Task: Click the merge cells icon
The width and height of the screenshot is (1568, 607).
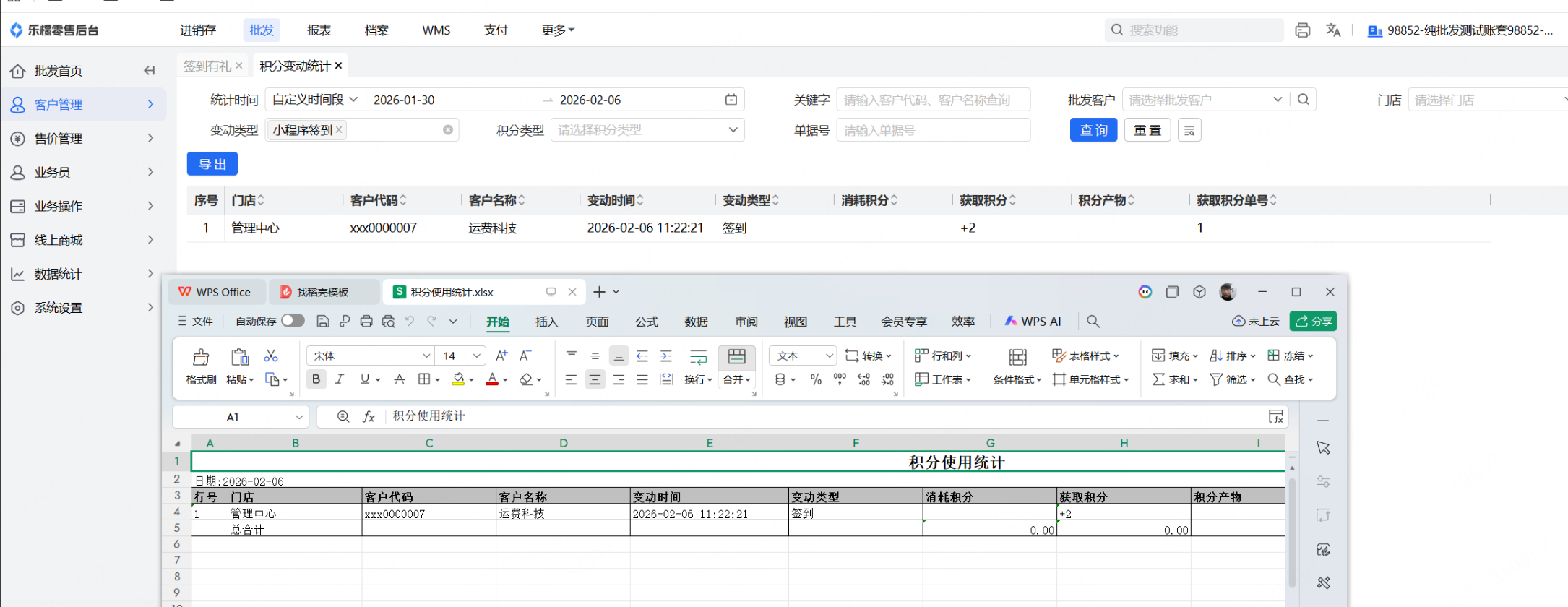Action: (736, 356)
